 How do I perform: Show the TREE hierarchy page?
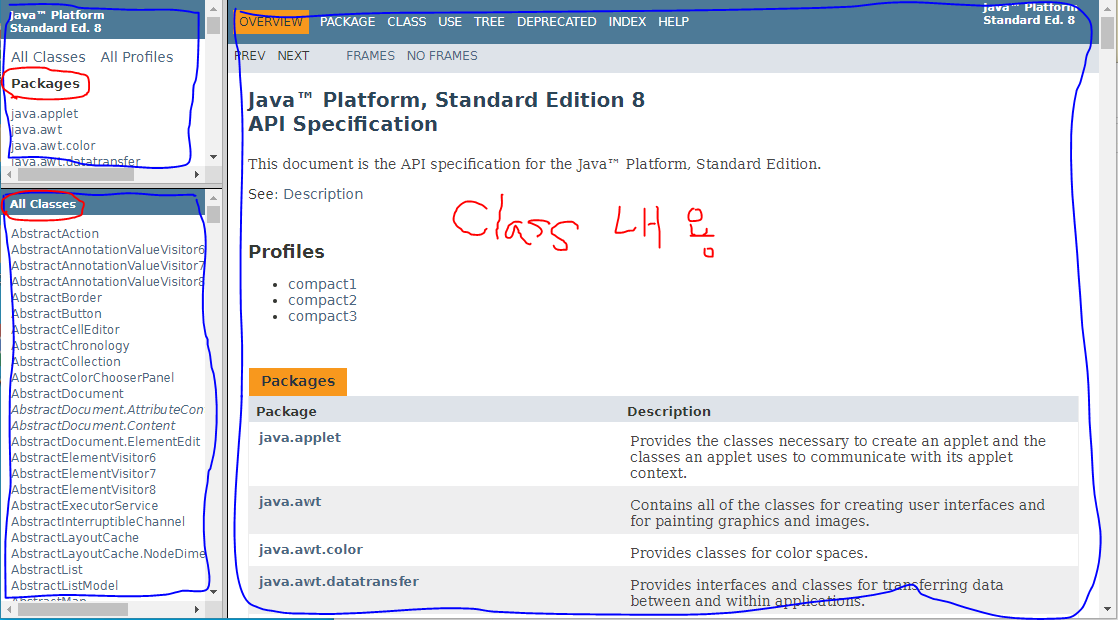[489, 21]
